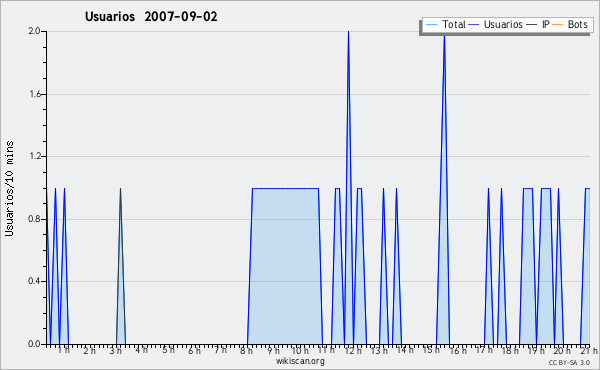Image resolution: width=600 pixels, height=370 pixels.
Task: Click the '17 h' x-axis label
Action: click(484, 350)
